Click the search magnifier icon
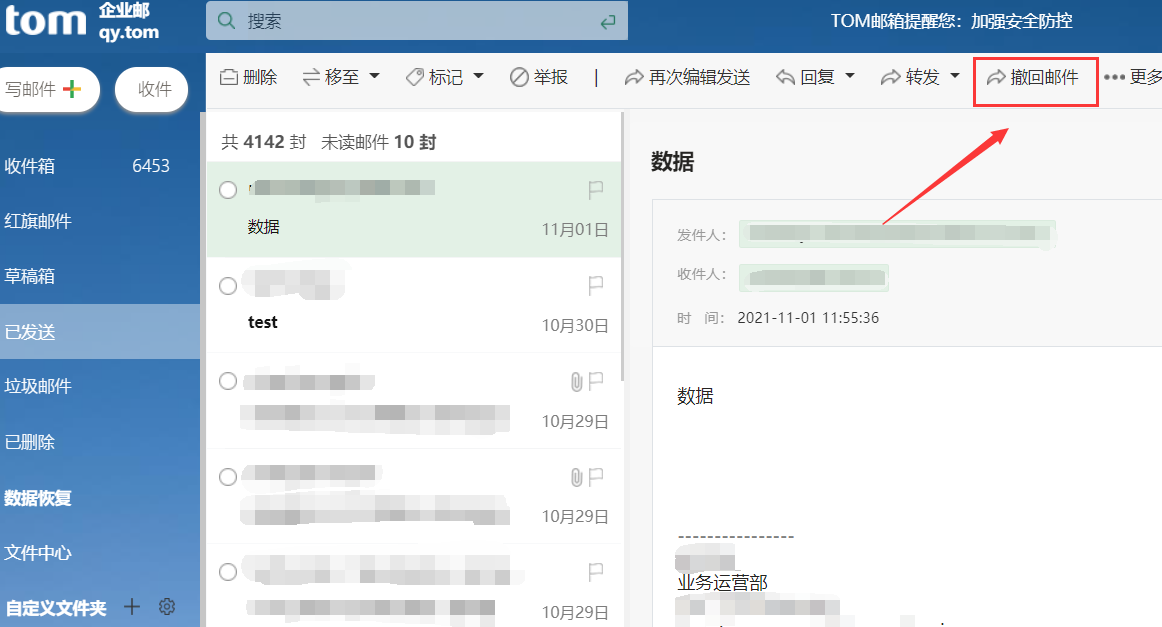This screenshot has width=1162, height=627. pyautogui.click(x=227, y=21)
